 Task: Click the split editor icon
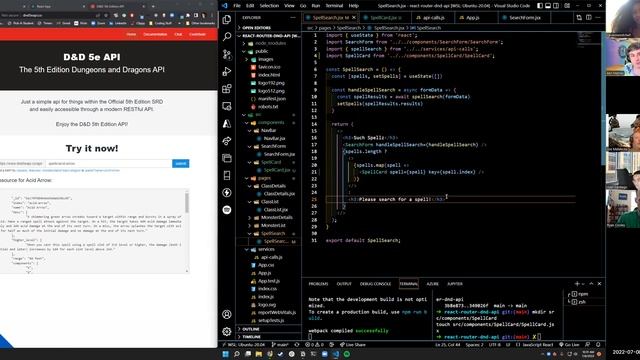[x=589, y=18]
